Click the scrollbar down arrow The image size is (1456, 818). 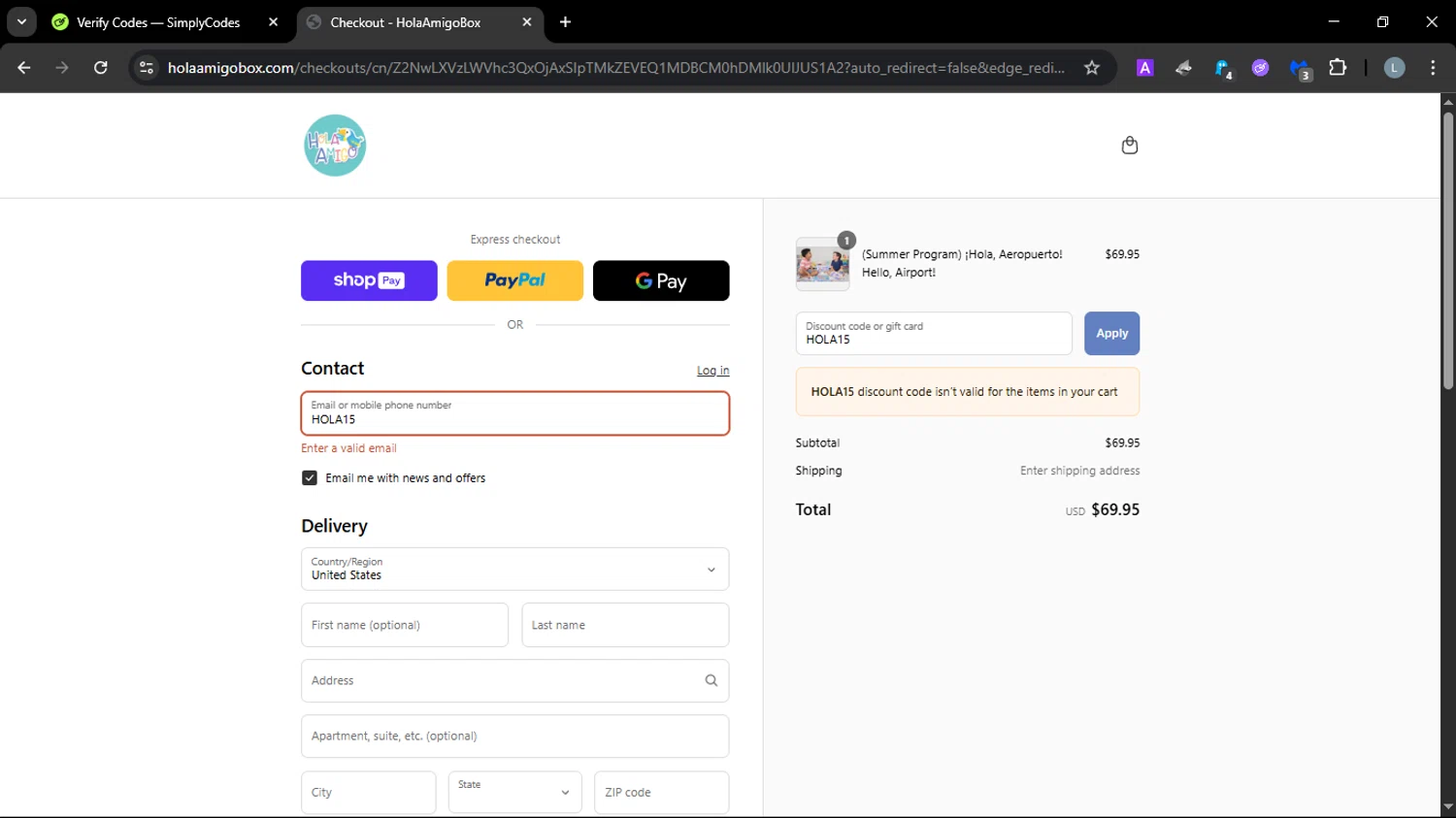(x=1448, y=806)
